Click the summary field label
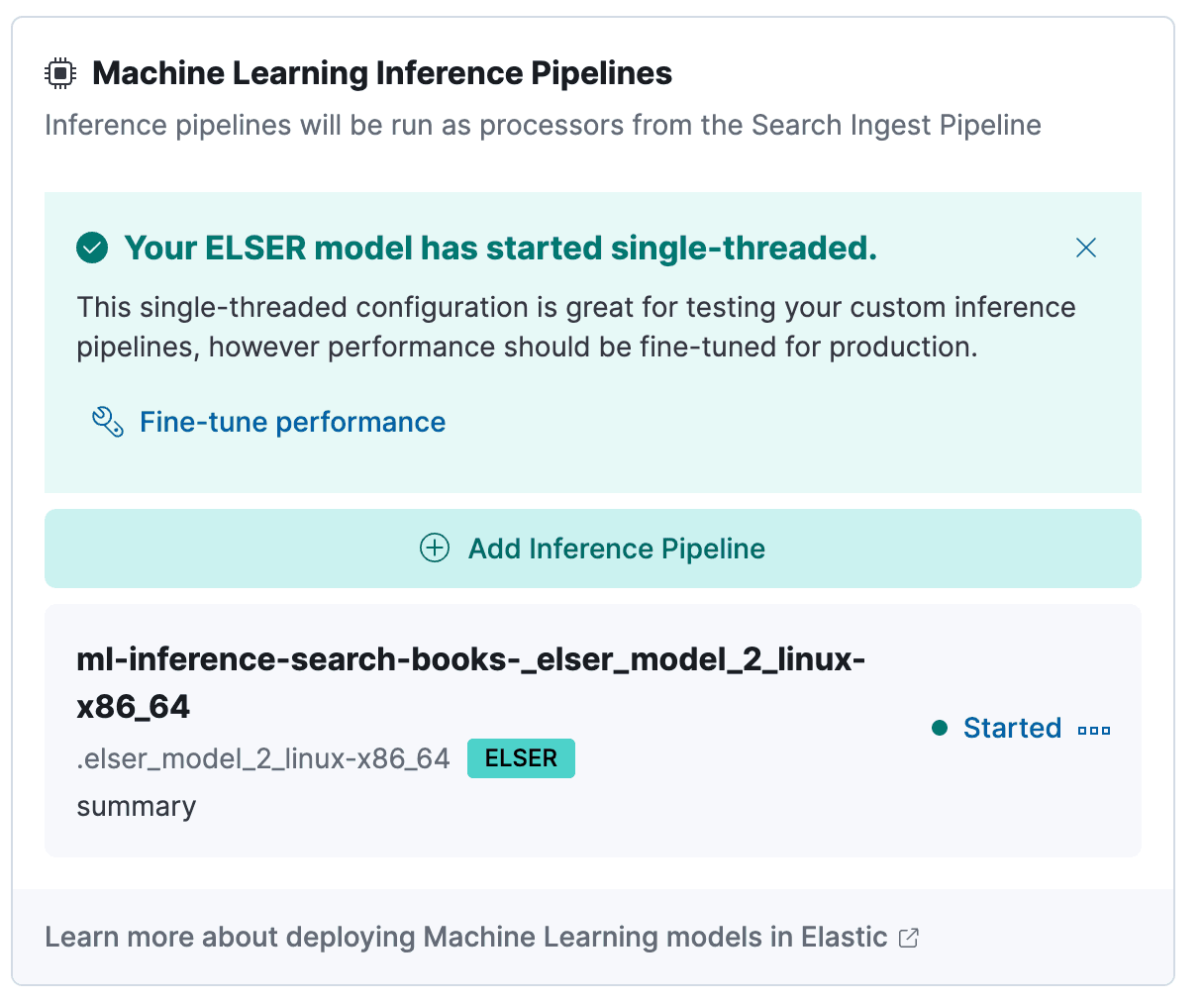The width and height of the screenshot is (1204, 1000). 136,806
